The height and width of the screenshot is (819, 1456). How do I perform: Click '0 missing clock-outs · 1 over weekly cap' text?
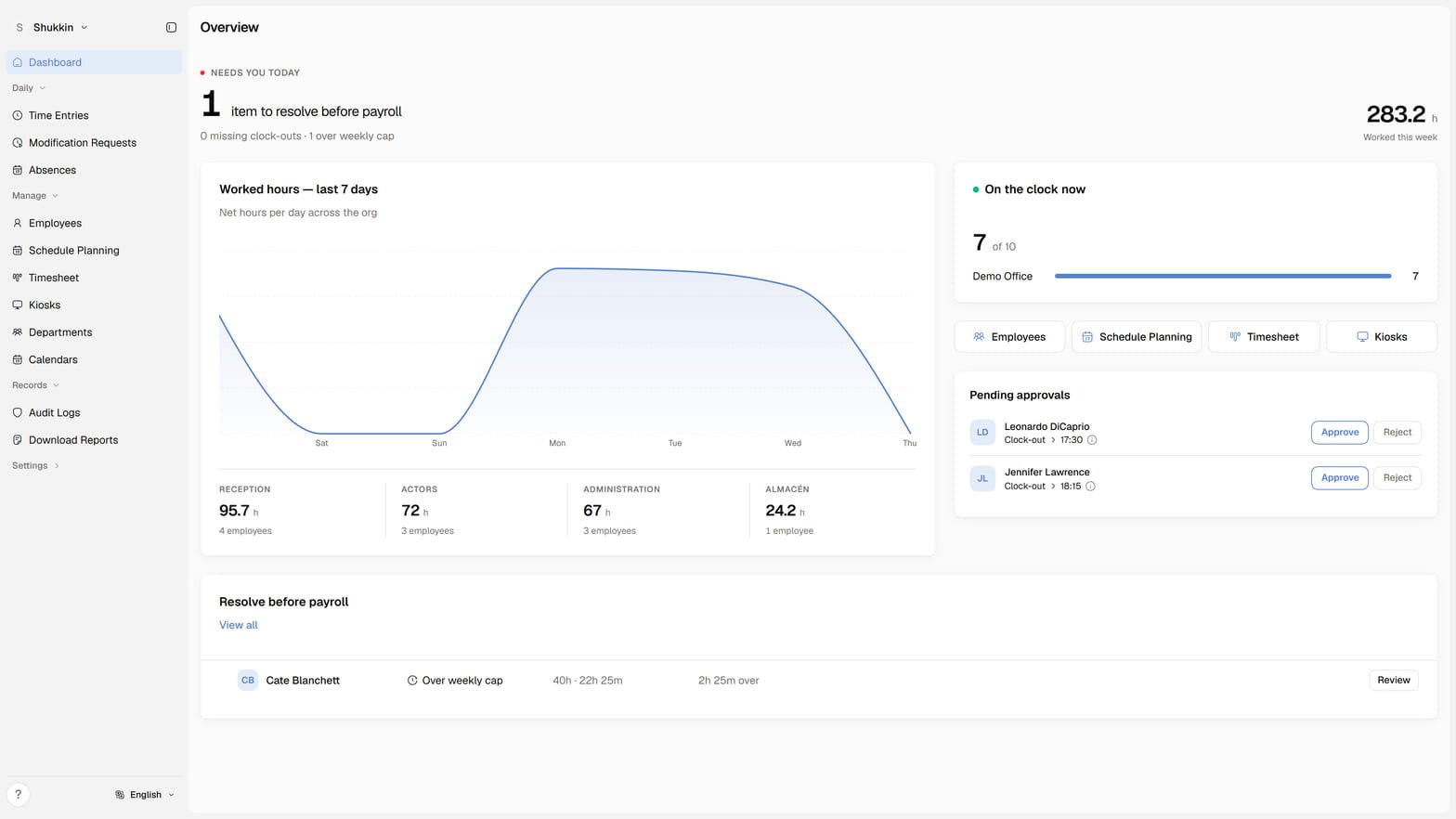click(297, 136)
